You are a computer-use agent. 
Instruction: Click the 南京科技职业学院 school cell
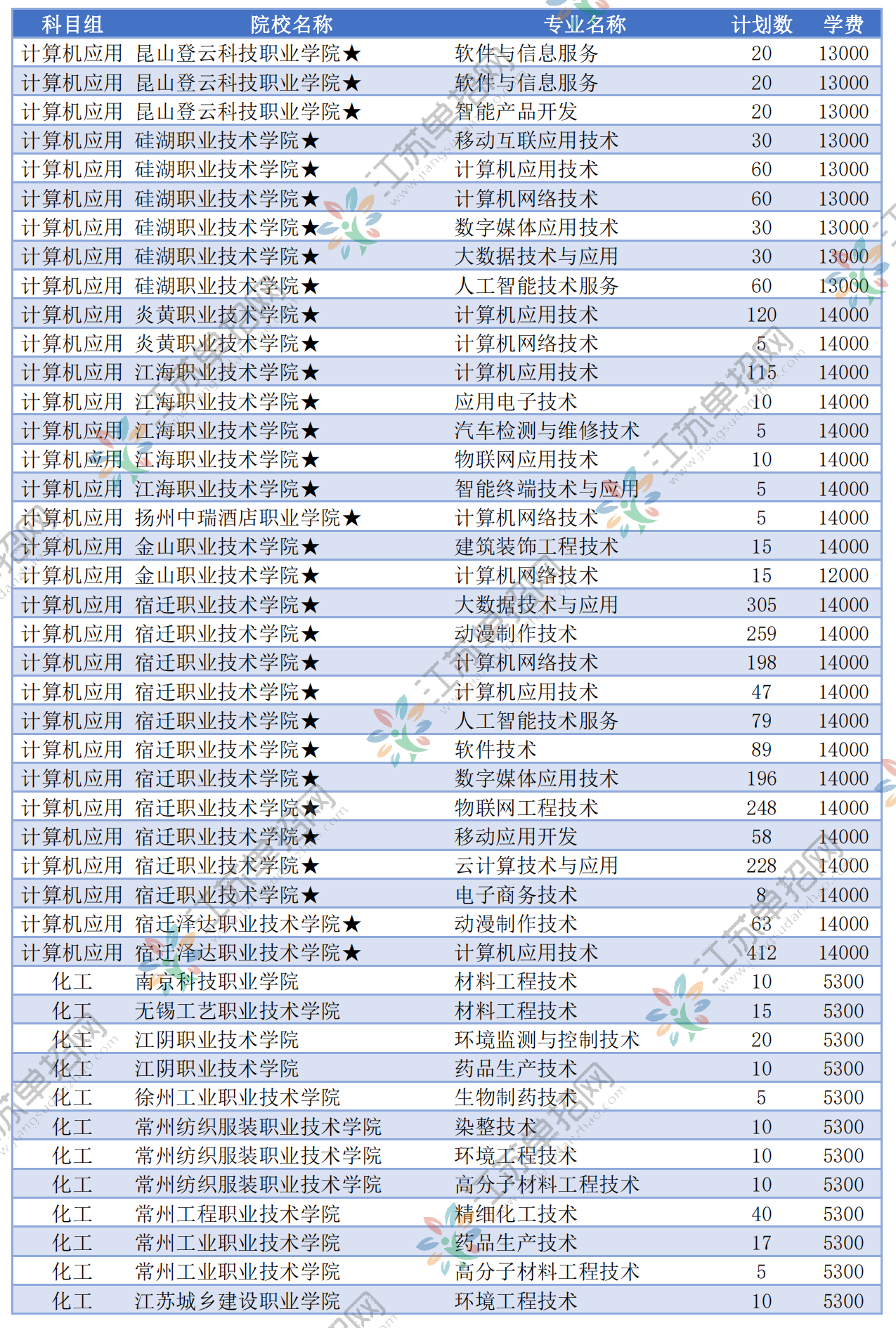coord(217,982)
